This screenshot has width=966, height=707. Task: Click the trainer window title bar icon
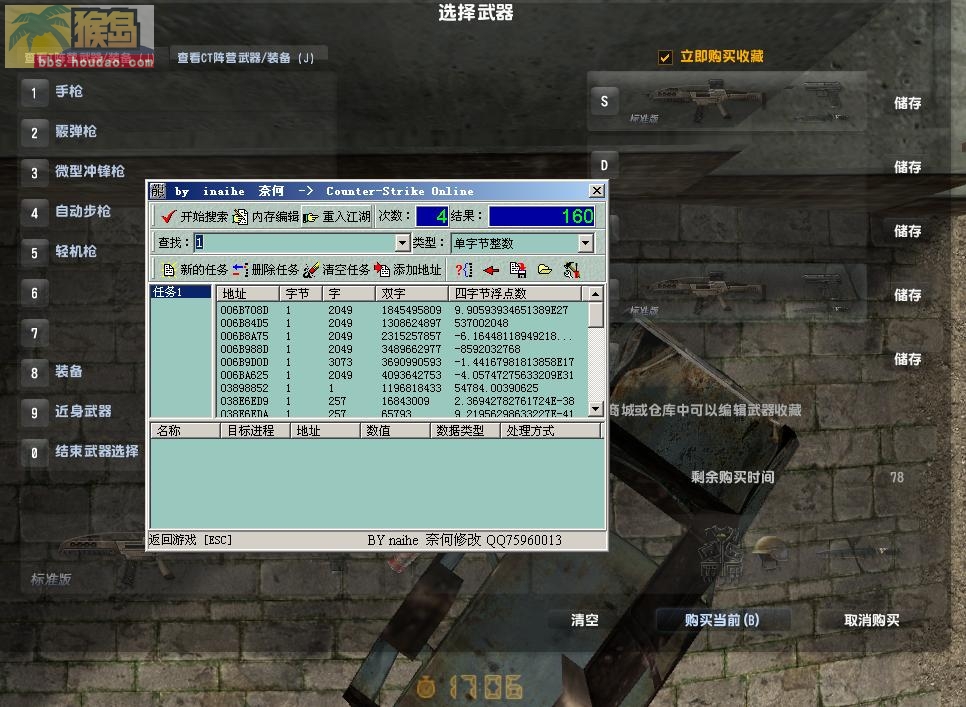158,191
